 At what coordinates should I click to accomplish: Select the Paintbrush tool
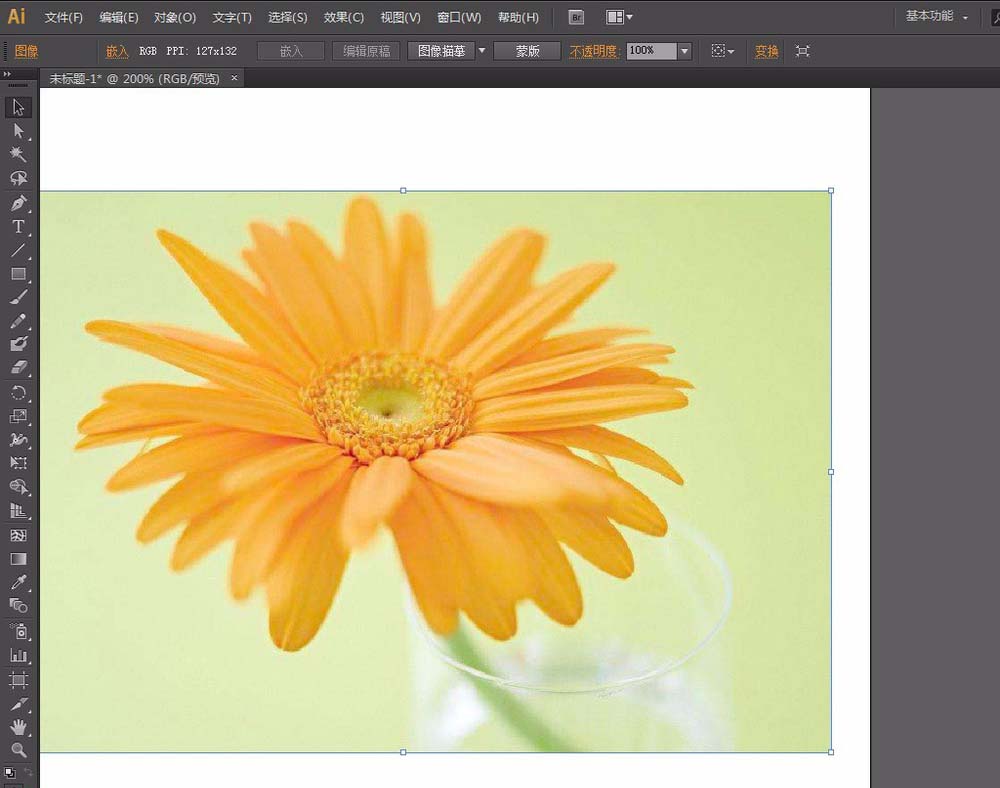18,297
